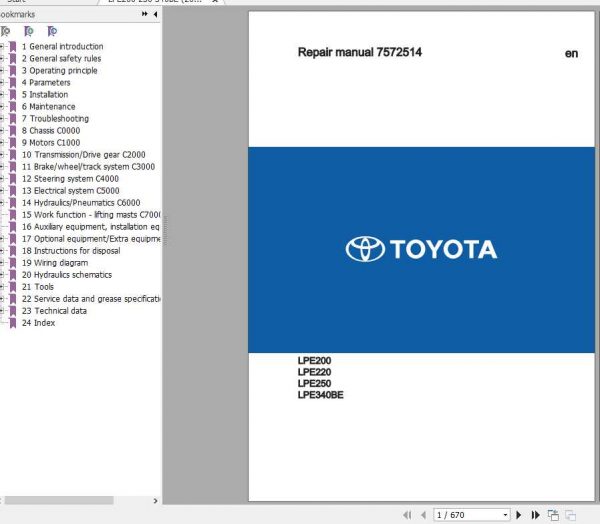Viewport: 600px width, 524px height.
Task: Open bookmark 13 Electrical system C5000
Action: click(x=70, y=191)
